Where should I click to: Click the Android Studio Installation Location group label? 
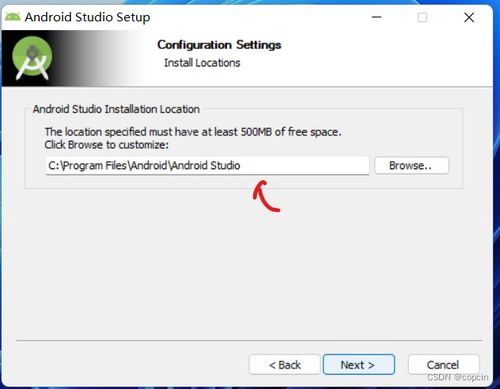(x=116, y=109)
